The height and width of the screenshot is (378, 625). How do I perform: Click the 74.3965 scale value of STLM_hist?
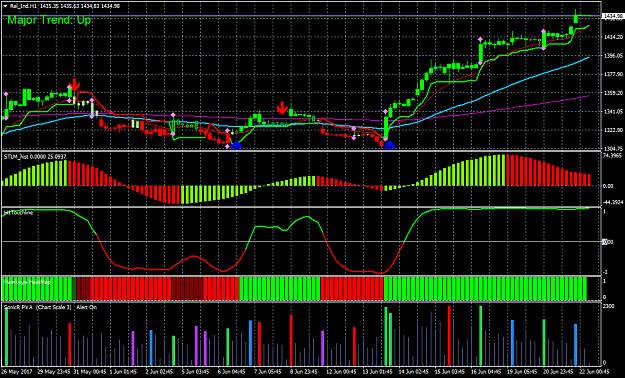[x=611, y=156]
